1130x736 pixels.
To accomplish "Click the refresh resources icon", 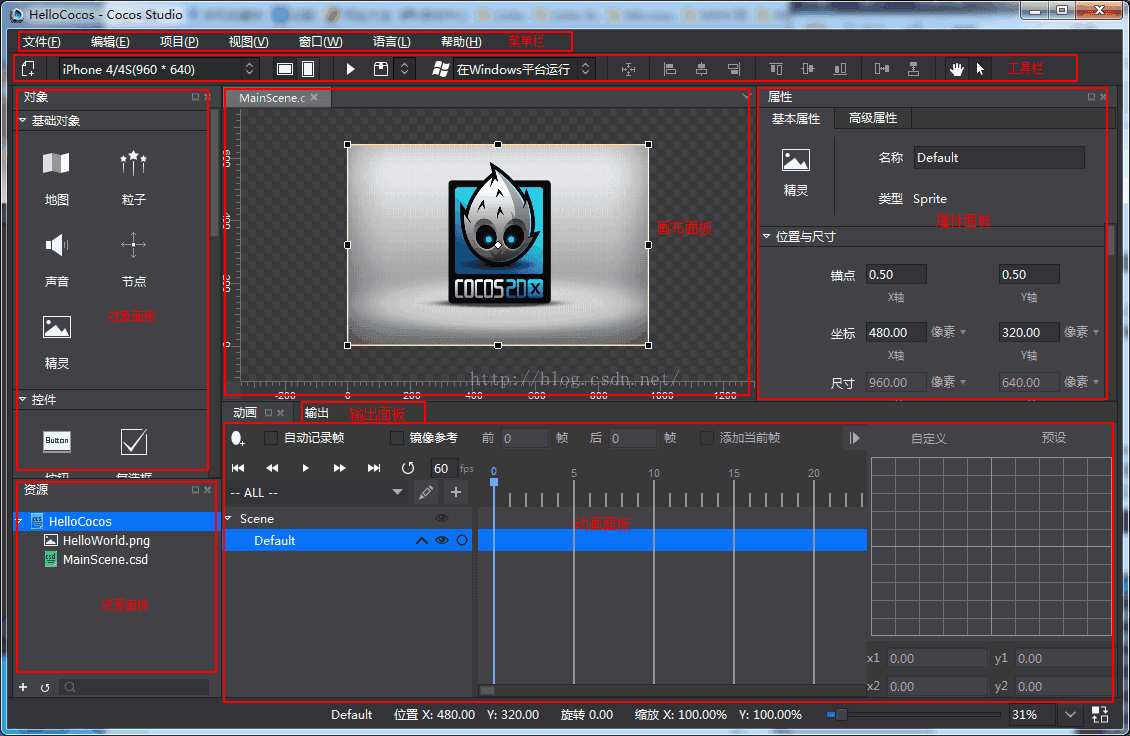I will pos(45,688).
